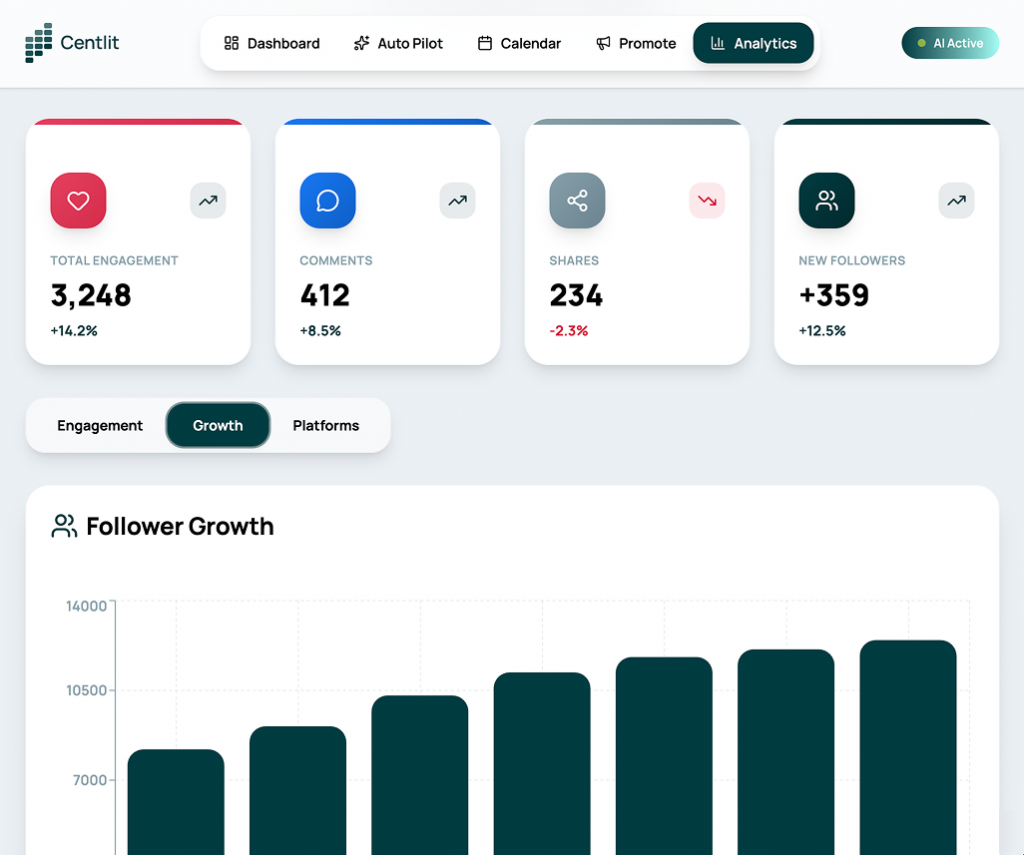Click the Comments upward trend icon

pos(457,200)
